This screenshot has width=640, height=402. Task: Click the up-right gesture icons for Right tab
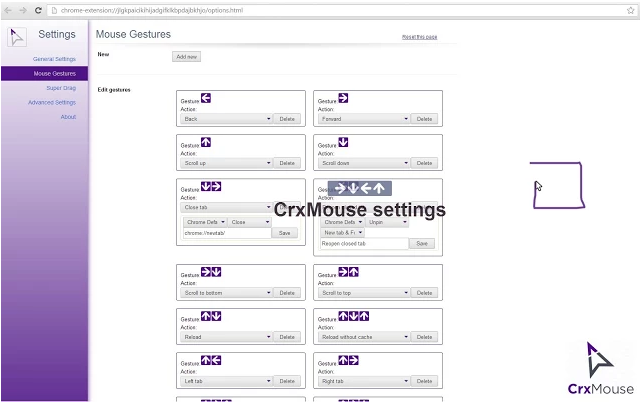pyautogui.click(x=348, y=360)
